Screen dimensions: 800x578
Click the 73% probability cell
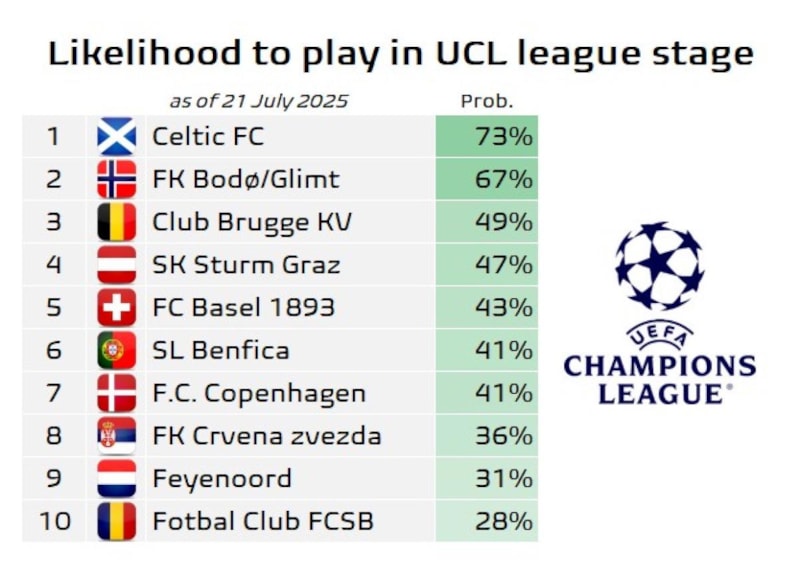tap(487, 137)
